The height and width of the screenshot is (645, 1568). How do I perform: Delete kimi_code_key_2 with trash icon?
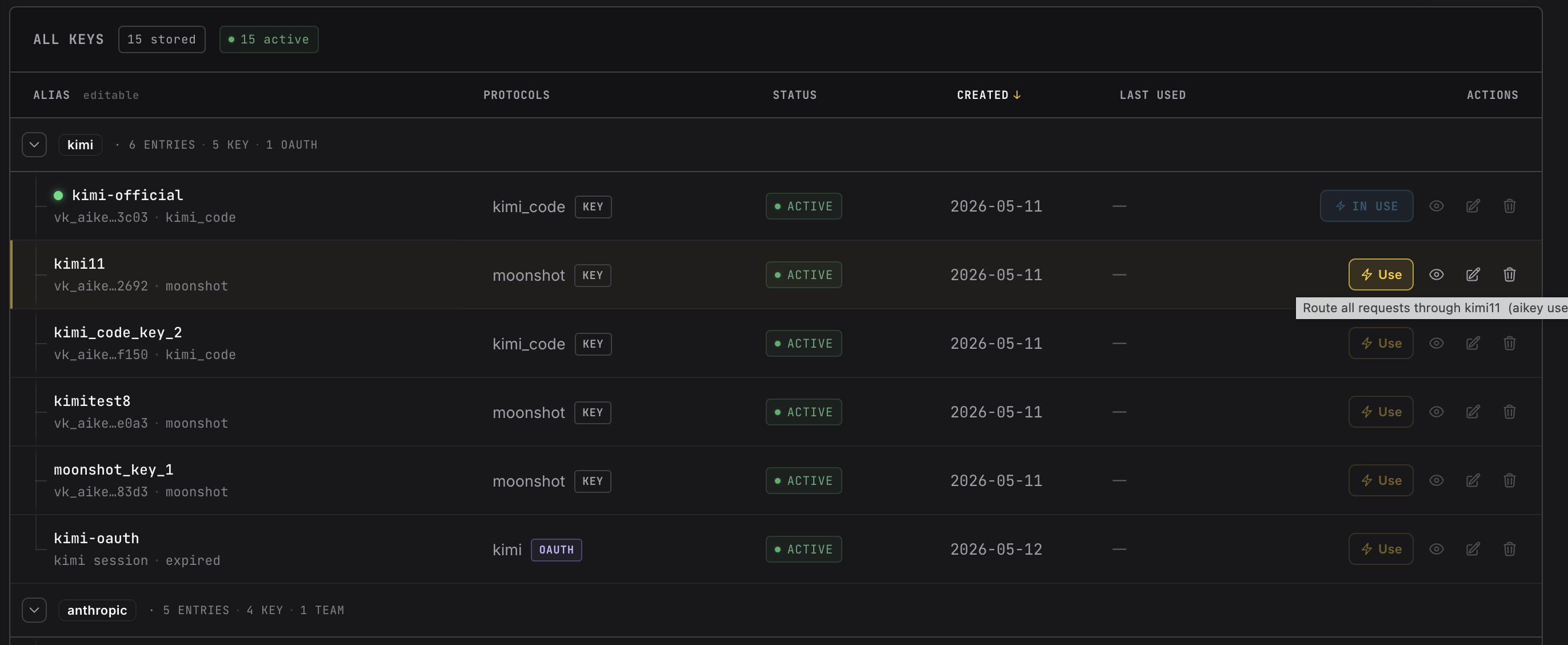1510,344
